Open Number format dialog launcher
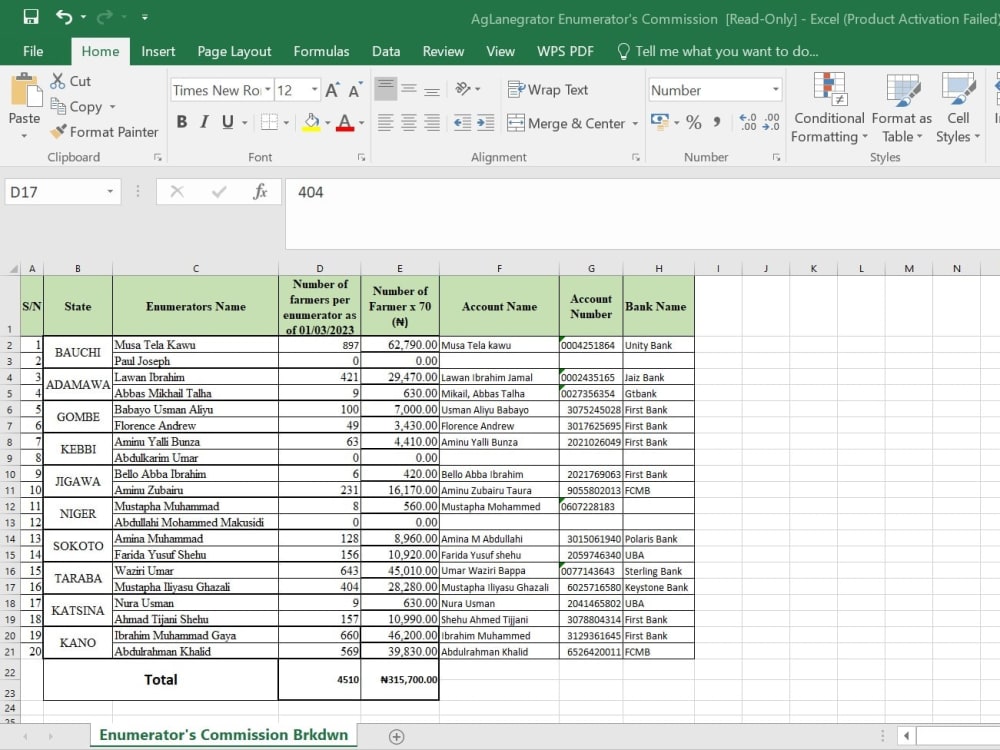This screenshot has width=1000, height=750. tap(776, 157)
